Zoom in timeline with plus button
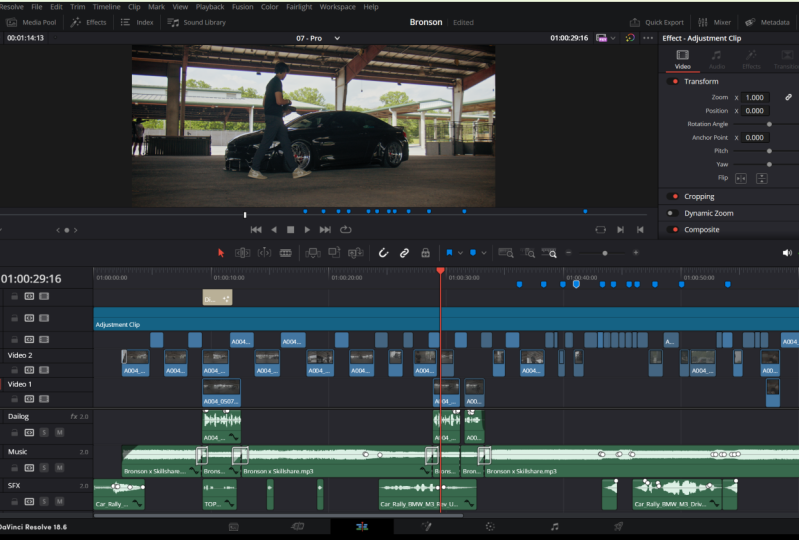Screen dimensions: 799x540 click(635, 253)
